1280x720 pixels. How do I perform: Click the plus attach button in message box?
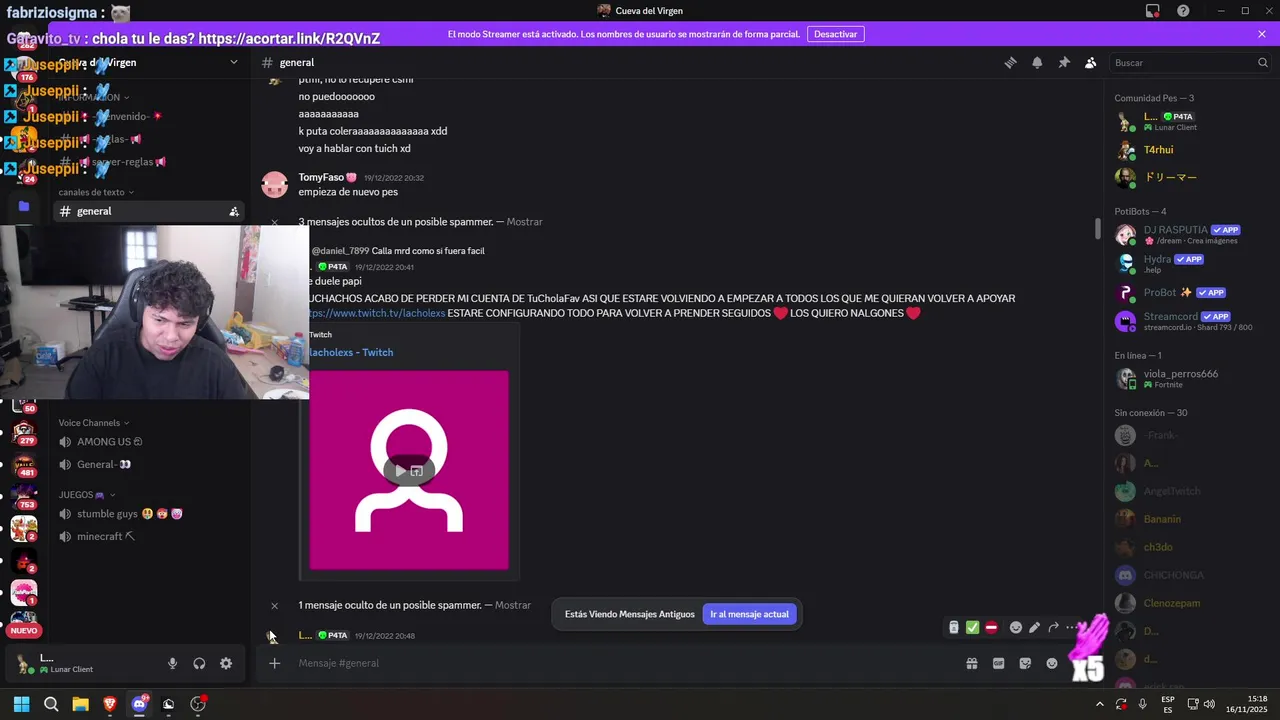[x=274, y=663]
